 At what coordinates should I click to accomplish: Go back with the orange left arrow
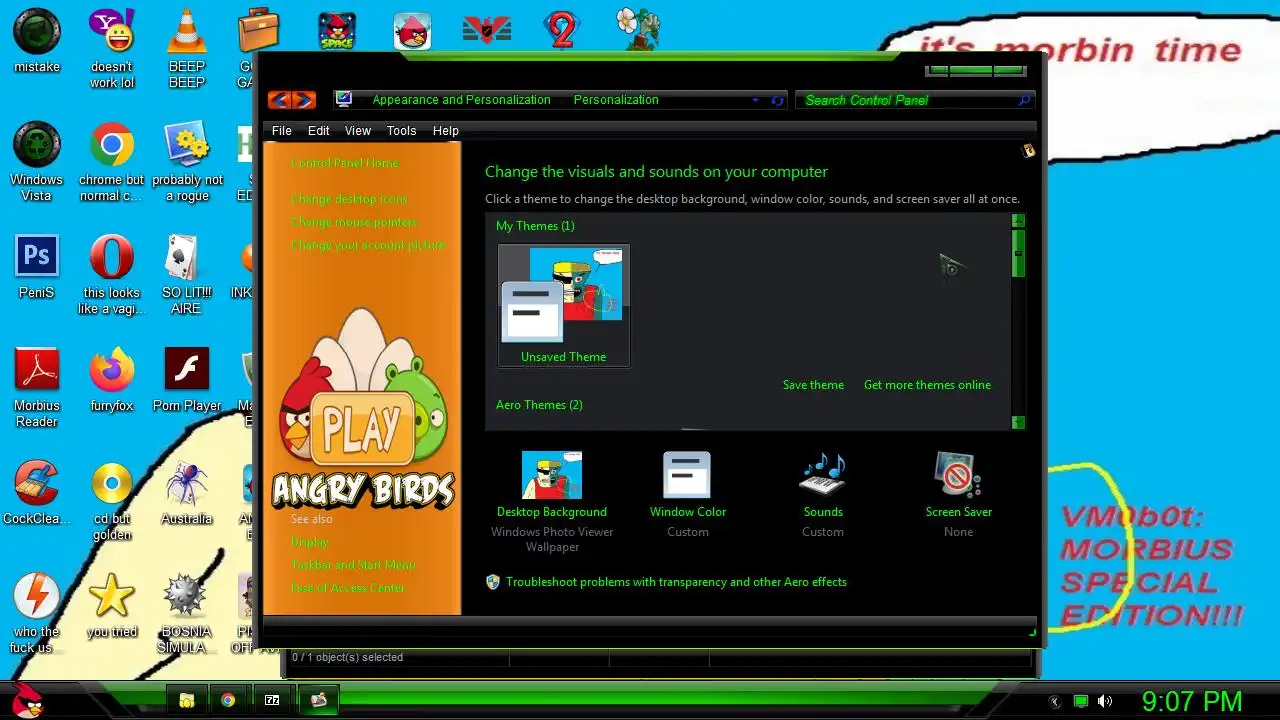click(x=280, y=100)
